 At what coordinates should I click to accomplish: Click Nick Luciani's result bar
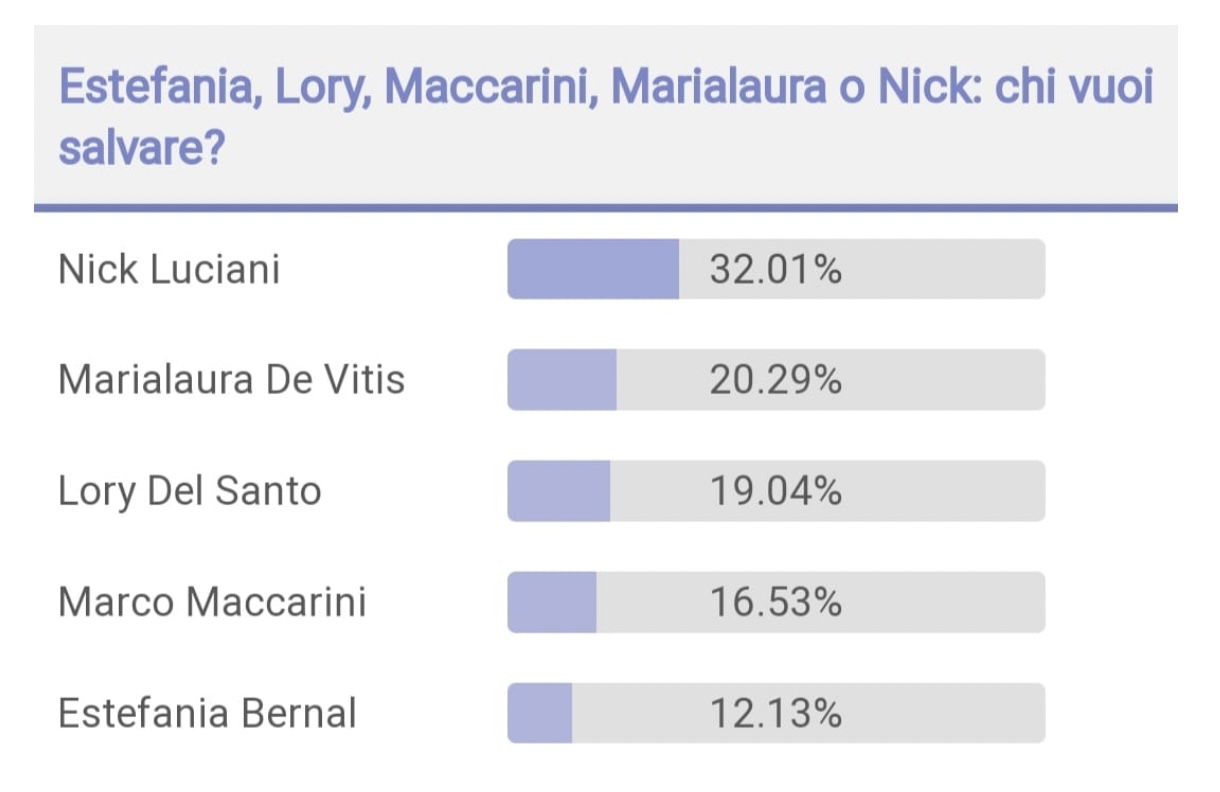776,269
